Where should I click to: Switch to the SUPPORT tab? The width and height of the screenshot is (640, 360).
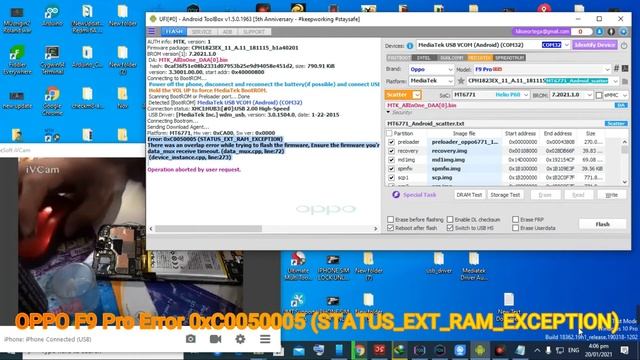tap(254, 31)
